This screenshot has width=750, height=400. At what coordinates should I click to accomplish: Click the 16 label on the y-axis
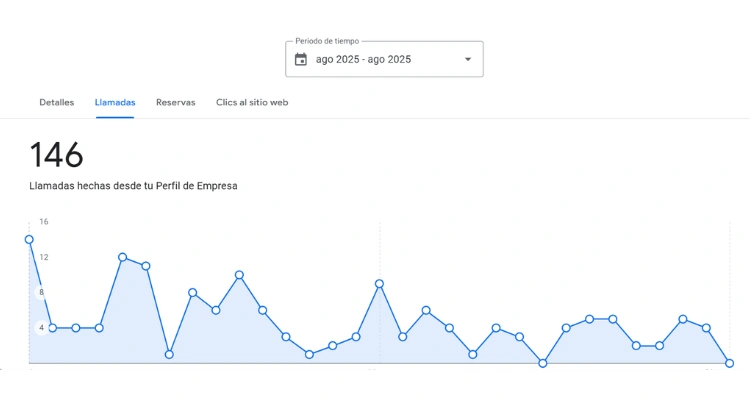pyautogui.click(x=44, y=222)
